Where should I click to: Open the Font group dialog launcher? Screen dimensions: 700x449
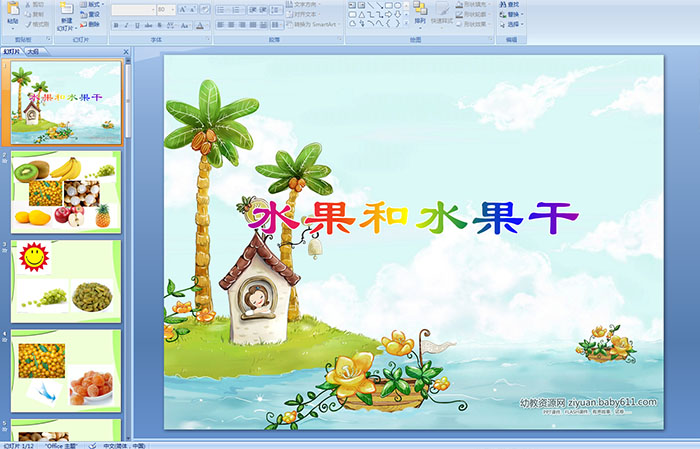[x=208, y=40]
